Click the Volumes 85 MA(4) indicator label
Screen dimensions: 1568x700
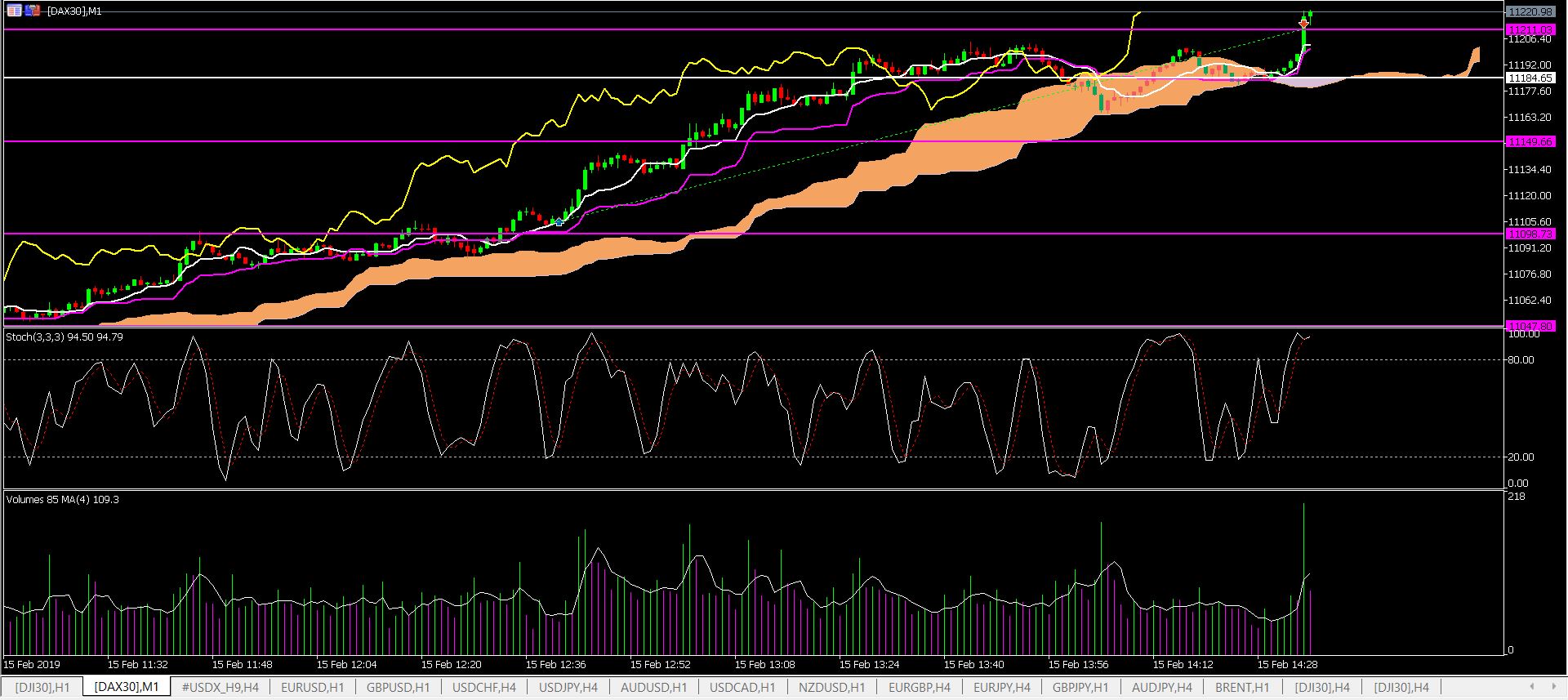pos(62,499)
